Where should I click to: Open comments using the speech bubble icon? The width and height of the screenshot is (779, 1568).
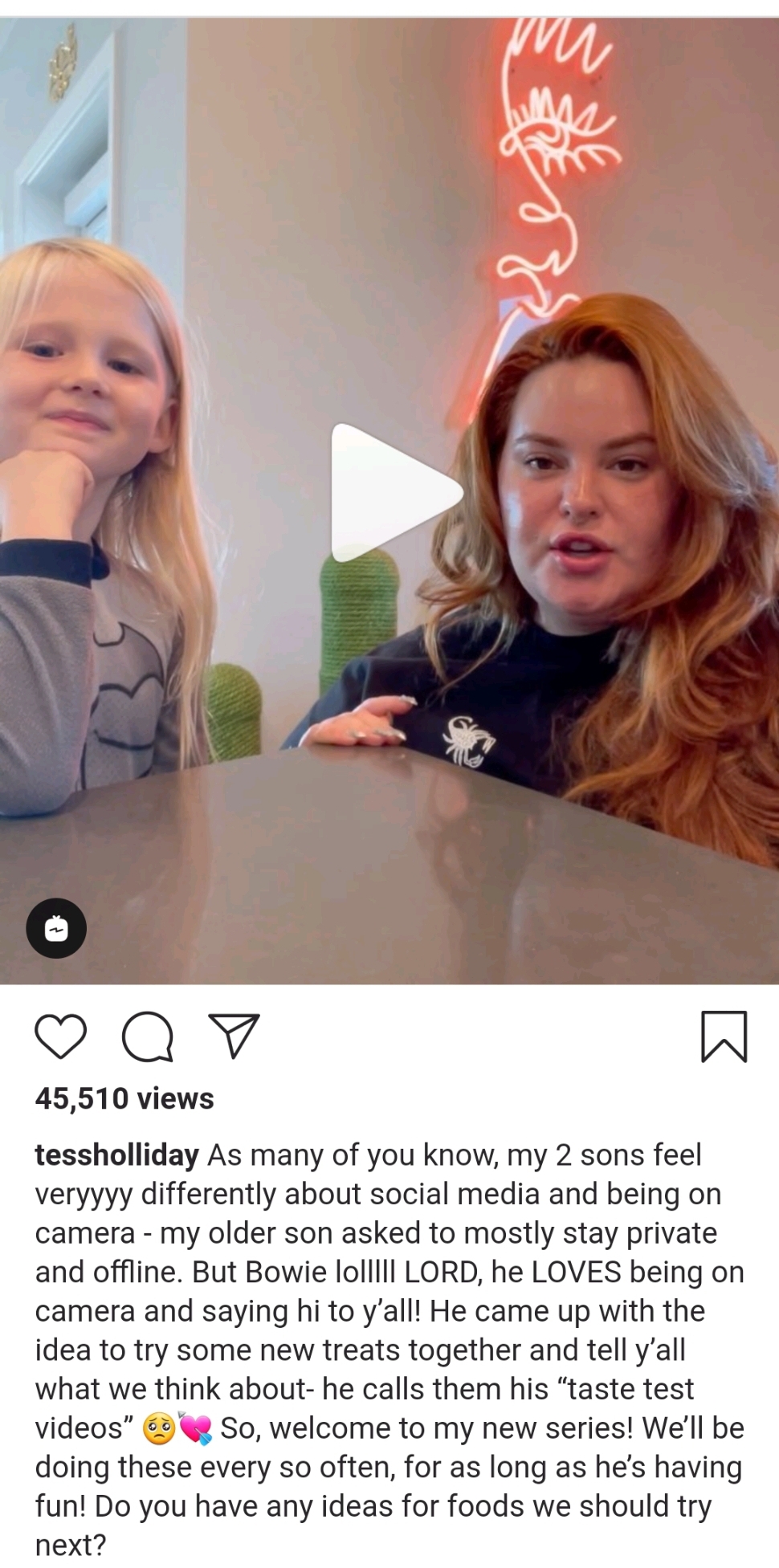pyautogui.click(x=148, y=1037)
